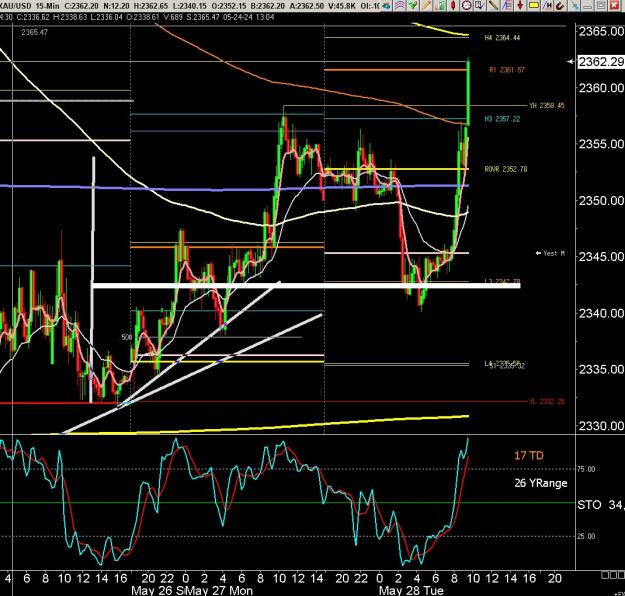Viewport: 625px width, 596px height.
Task: Click the Yest M marker label
Action: [x=550, y=253]
